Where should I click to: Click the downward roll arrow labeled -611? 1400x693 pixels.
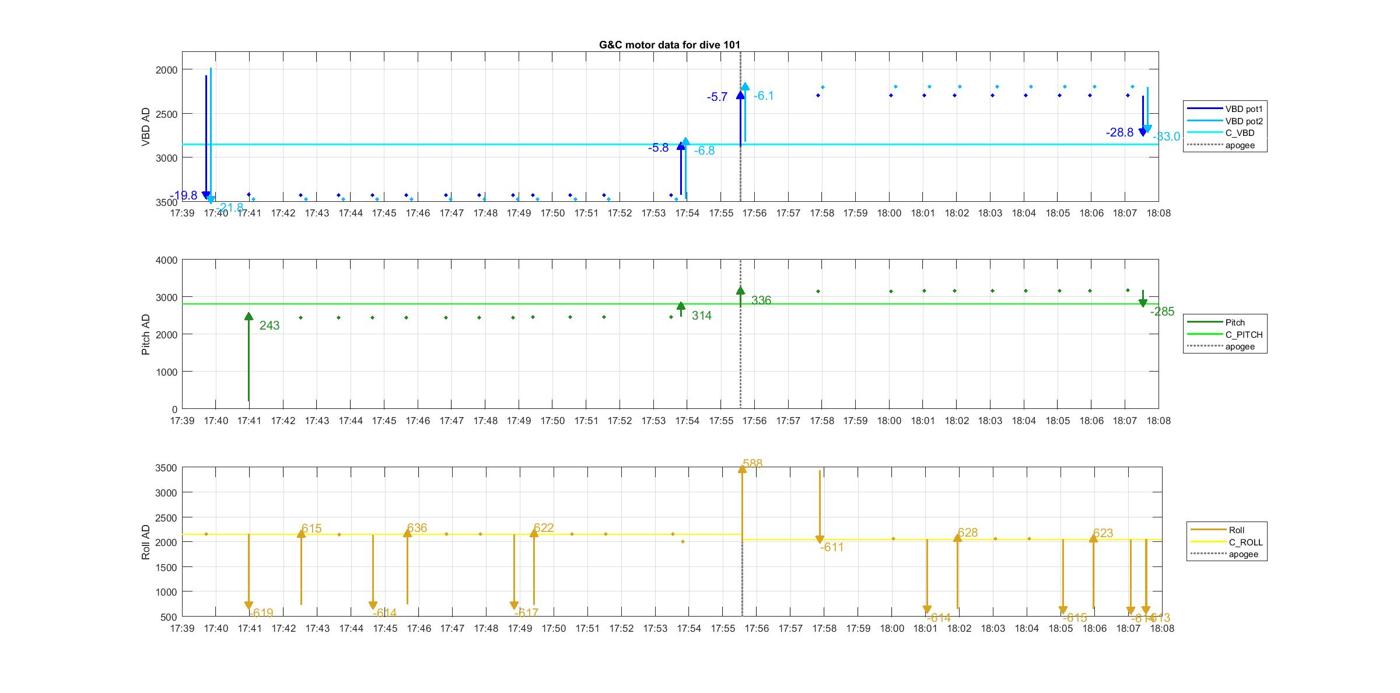point(820,507)
